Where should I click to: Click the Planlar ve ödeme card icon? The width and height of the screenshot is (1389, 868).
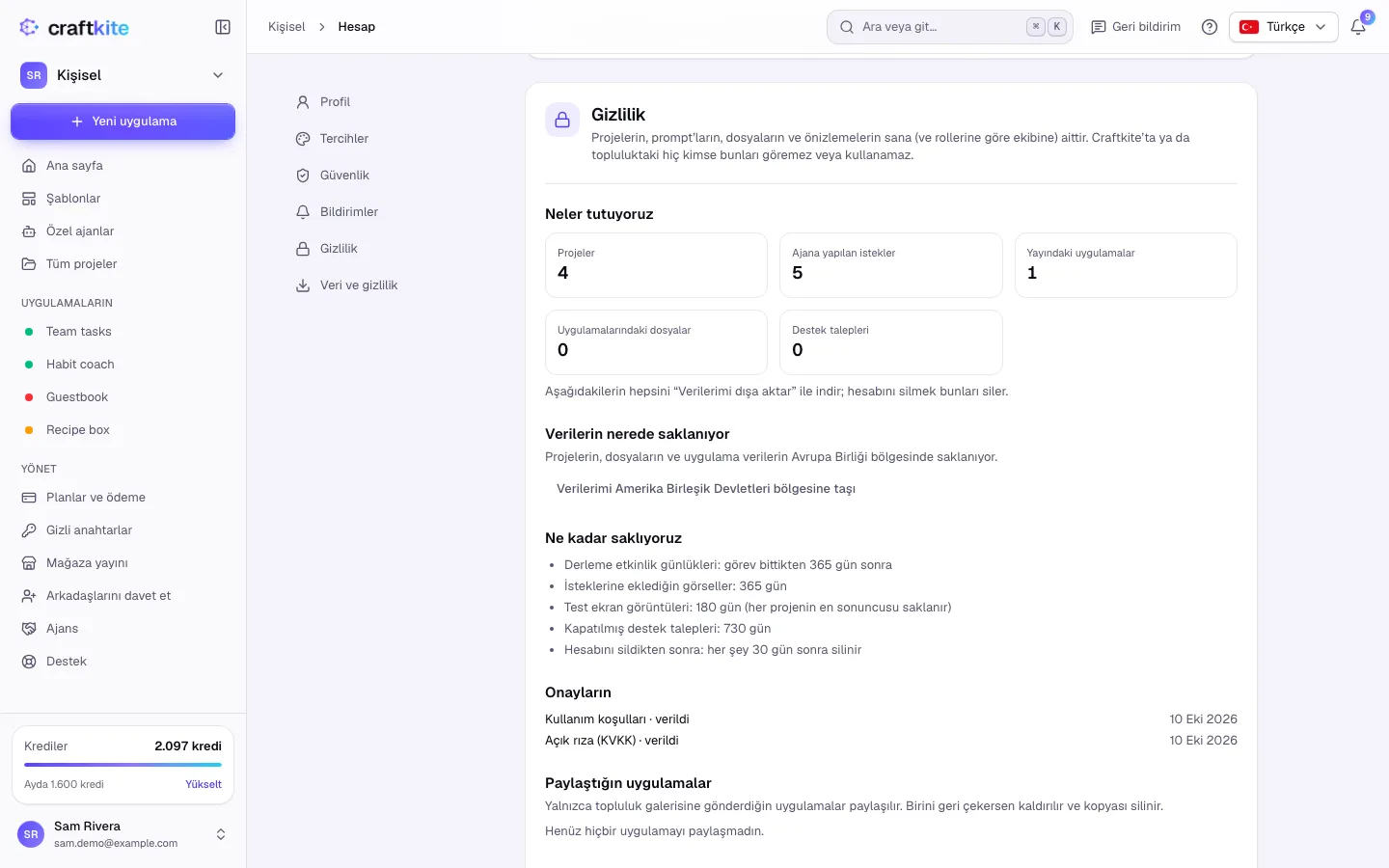tap(29, 498)
